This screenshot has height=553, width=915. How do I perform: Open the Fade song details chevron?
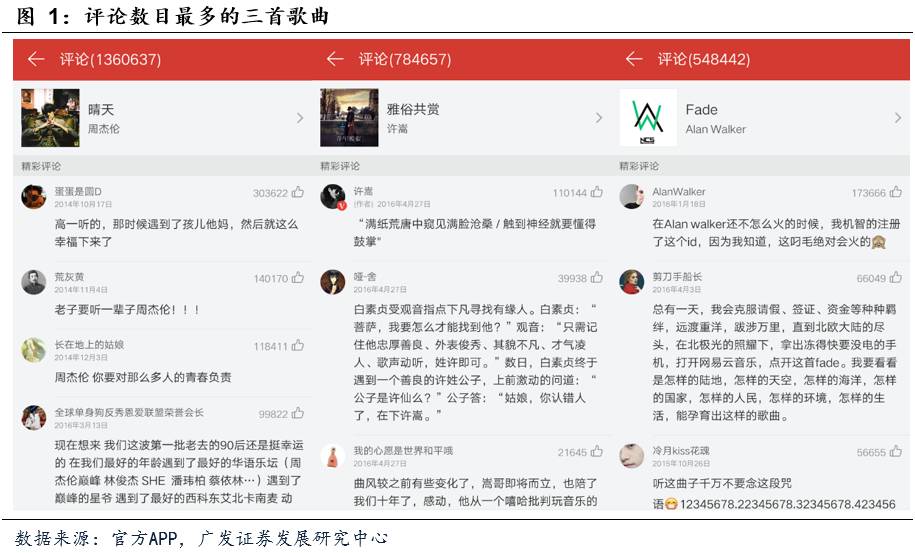tap(897, 118)
